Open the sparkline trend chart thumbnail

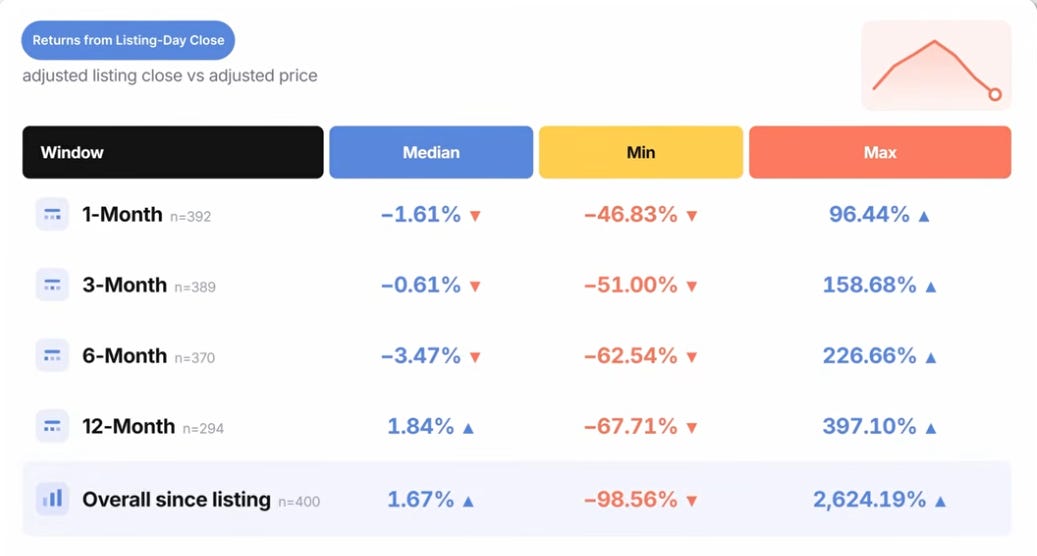tap(936, 65)
